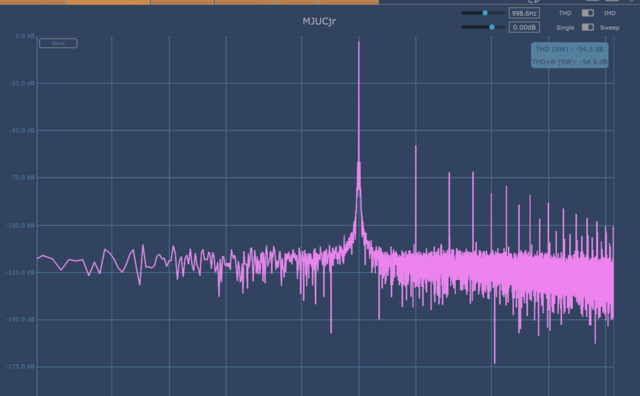Click the Store button
The height and width of the screenshot is (396, 640).
(x=58, y=43)
